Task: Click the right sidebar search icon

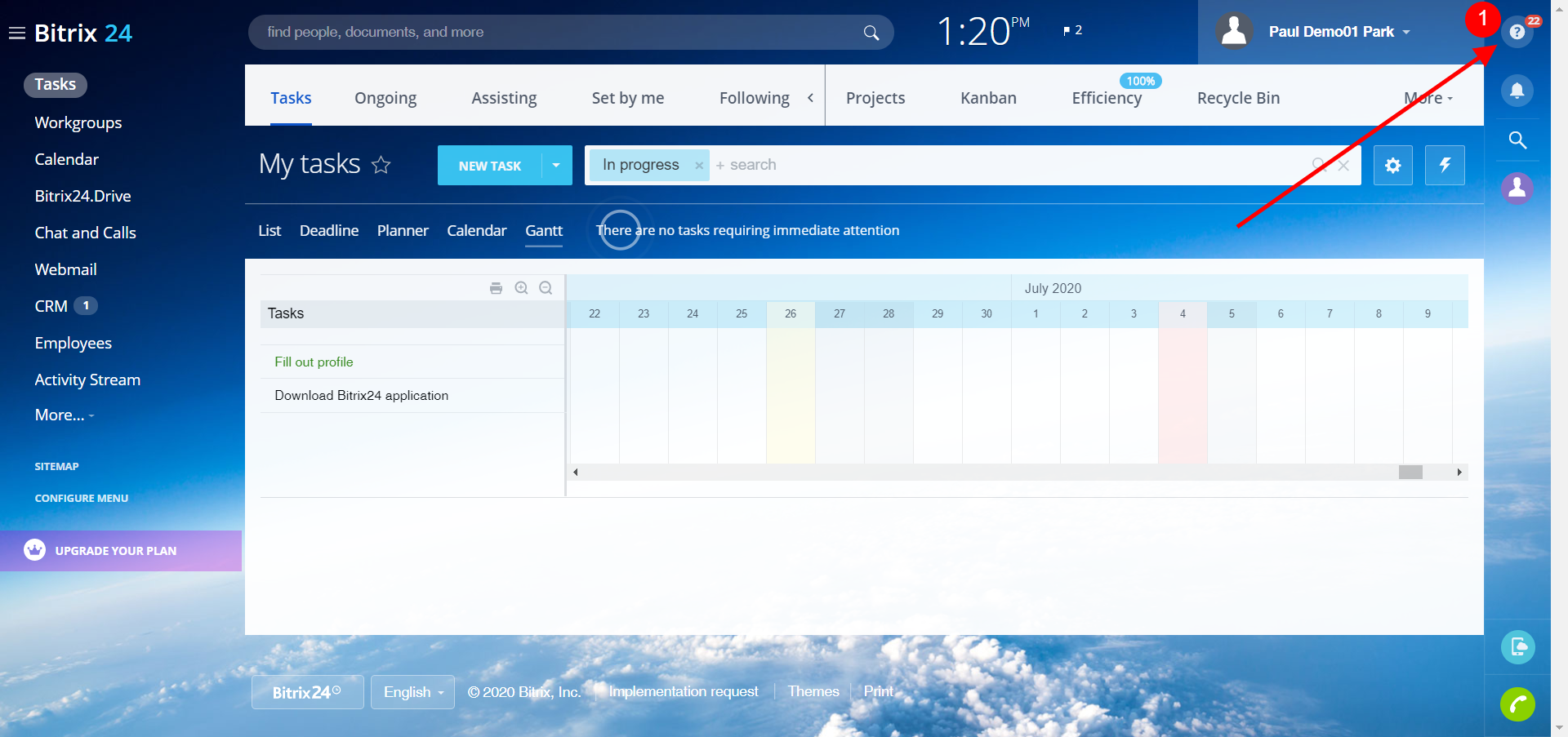Action: click(1517, 140)
